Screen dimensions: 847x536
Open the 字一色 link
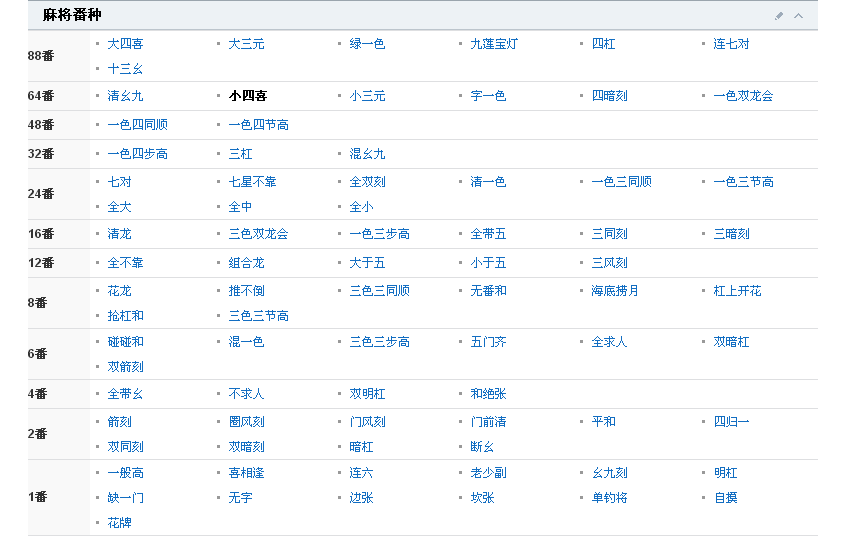[488, 96]
